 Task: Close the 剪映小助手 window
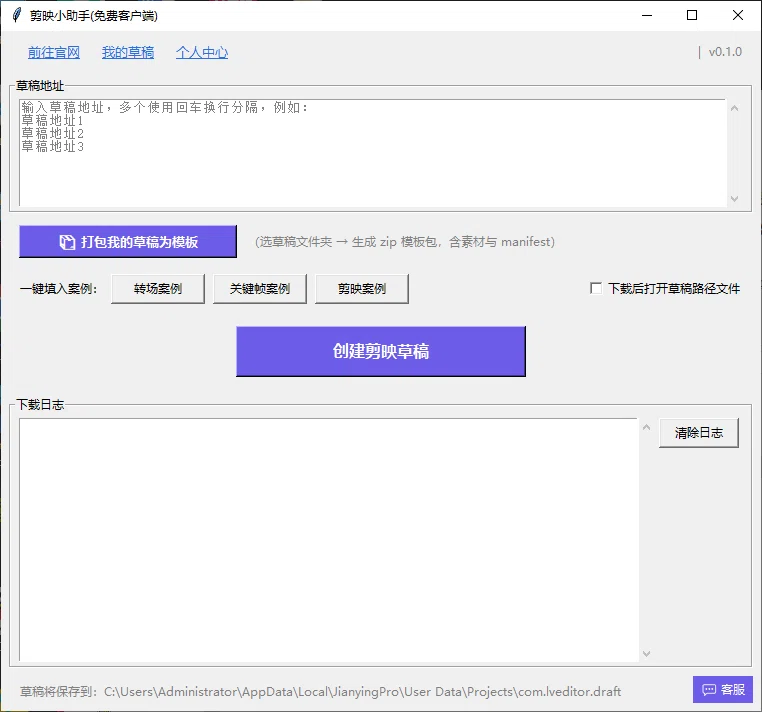coord(738,16)
